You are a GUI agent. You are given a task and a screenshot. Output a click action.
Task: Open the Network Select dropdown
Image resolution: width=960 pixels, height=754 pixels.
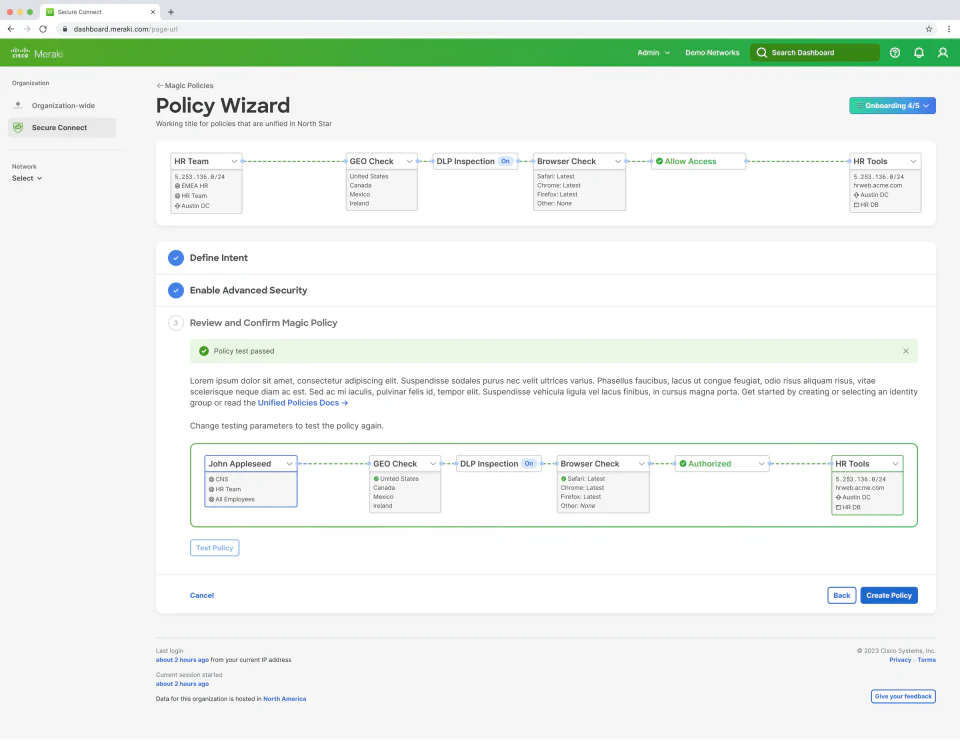[27, 178]
